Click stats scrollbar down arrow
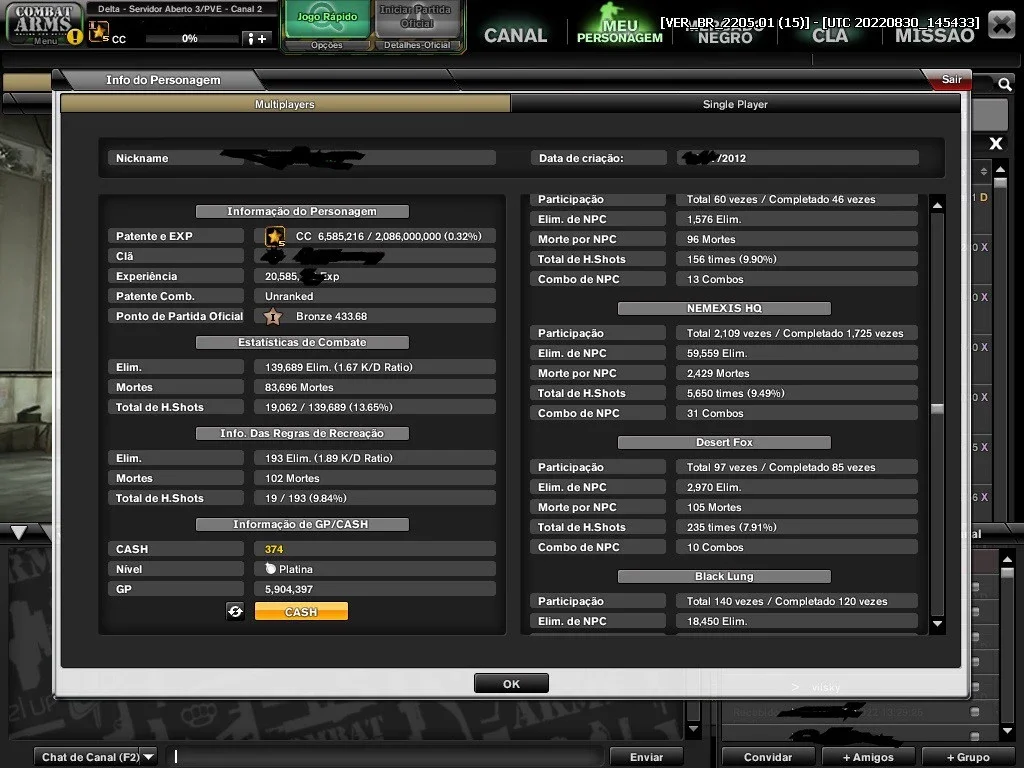The image size is (1024, 768). 937,624
